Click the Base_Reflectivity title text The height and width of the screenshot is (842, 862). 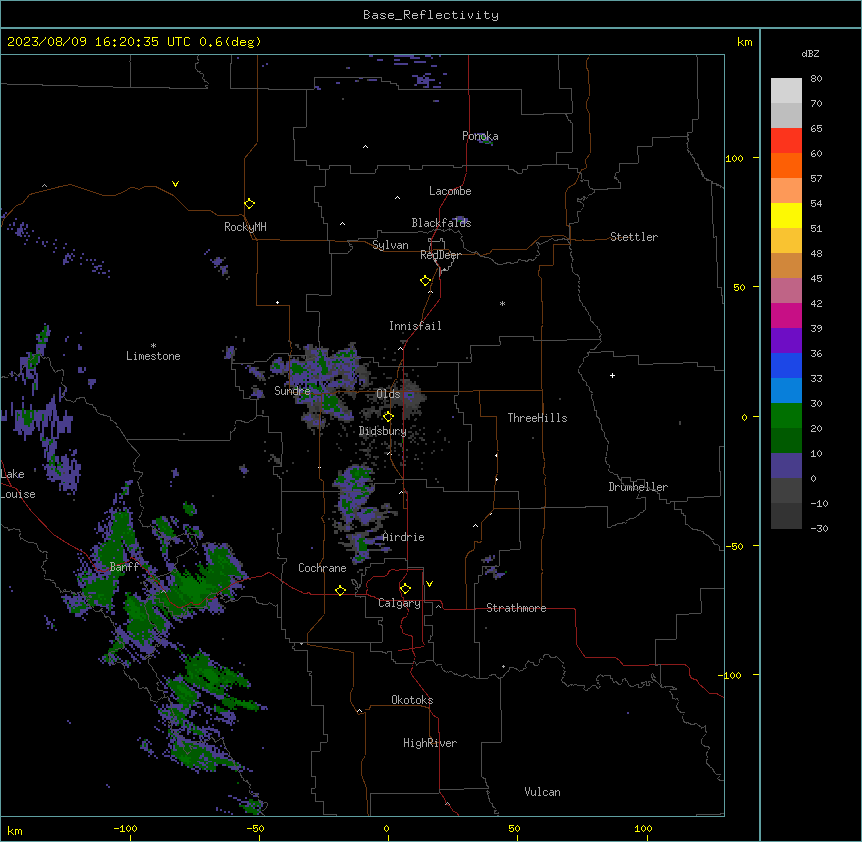(431, 15)
